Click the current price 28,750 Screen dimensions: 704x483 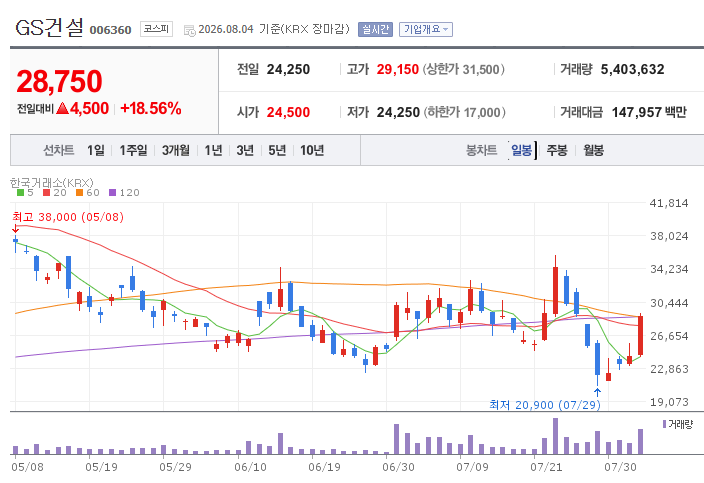[x=59, y=81]
